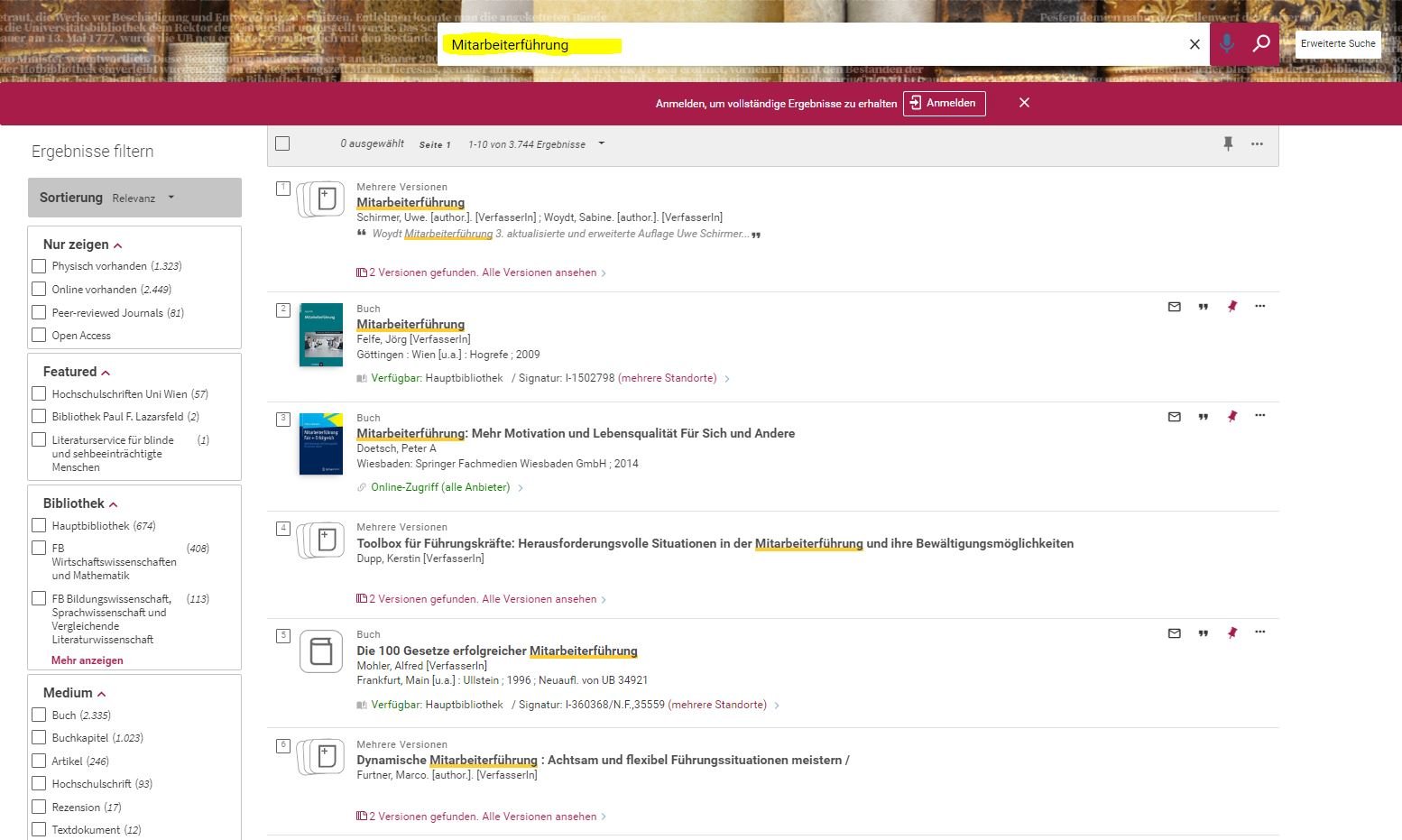View all versions of Schirmer Mitarbeiterführung
The image size is (1402, 840).
[483, 272]
